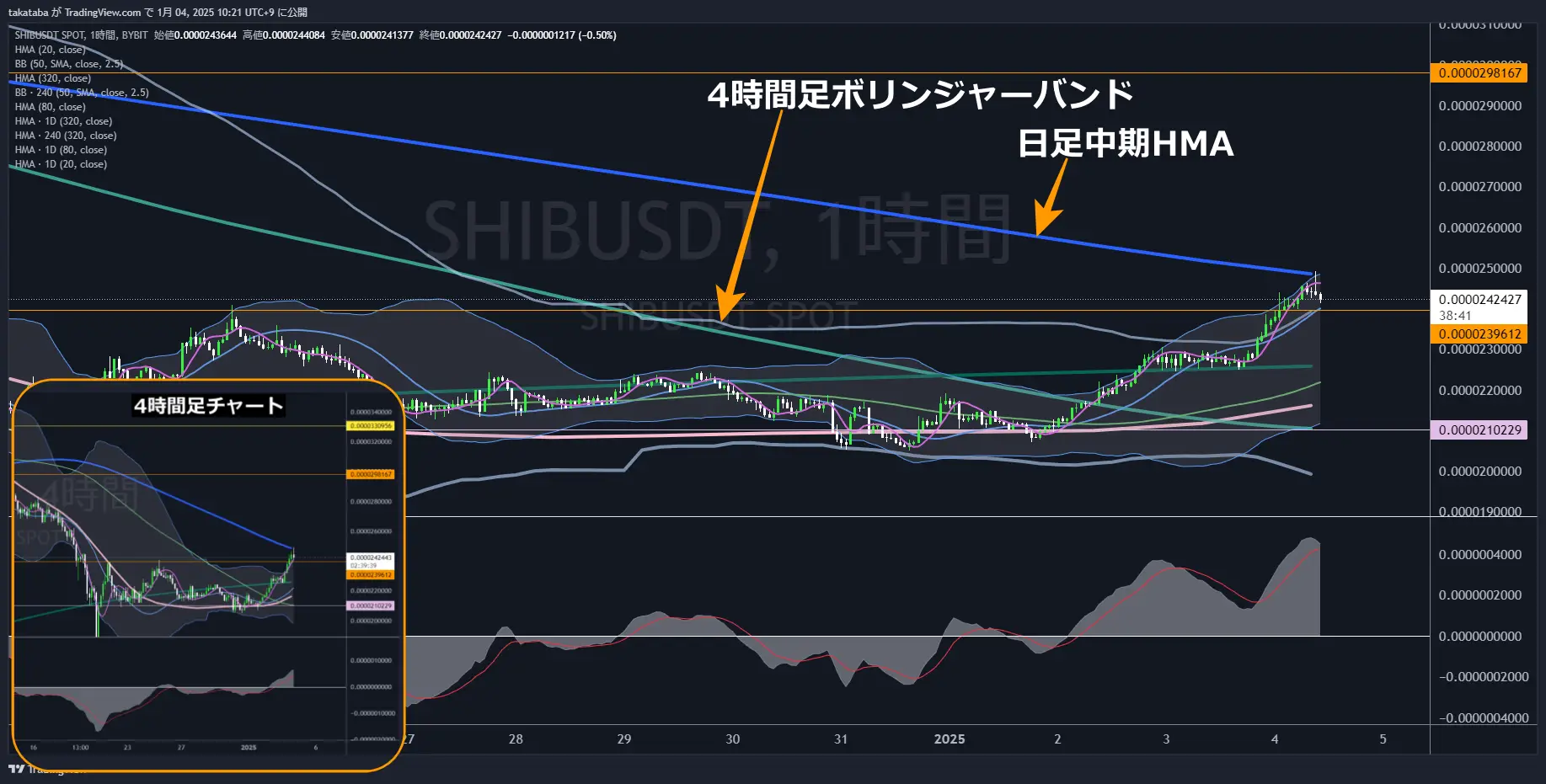
Task: Click the 0.0000000000 oscillator zero level label
Action: click(x=1479, y=637)
